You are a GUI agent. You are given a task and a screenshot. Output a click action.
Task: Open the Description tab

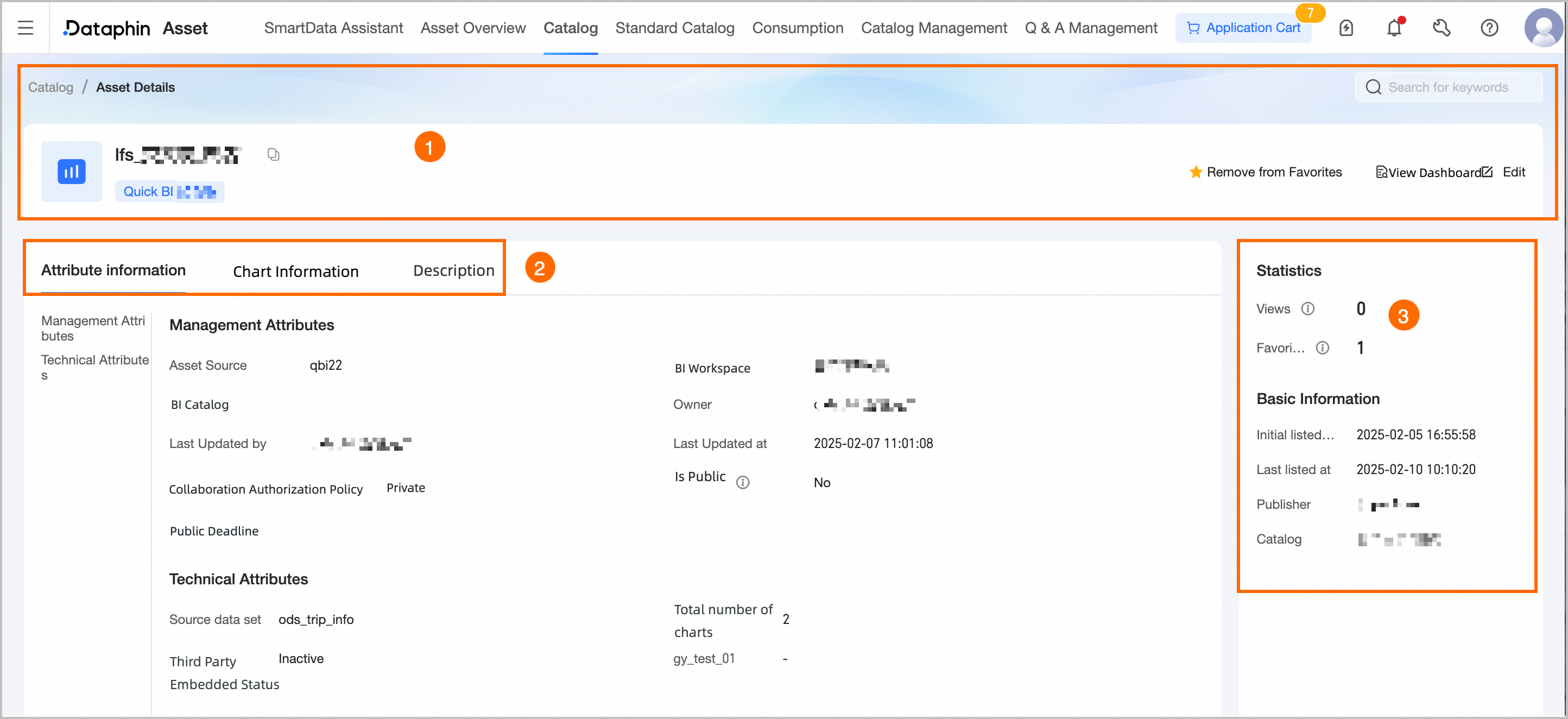(453, 270)
